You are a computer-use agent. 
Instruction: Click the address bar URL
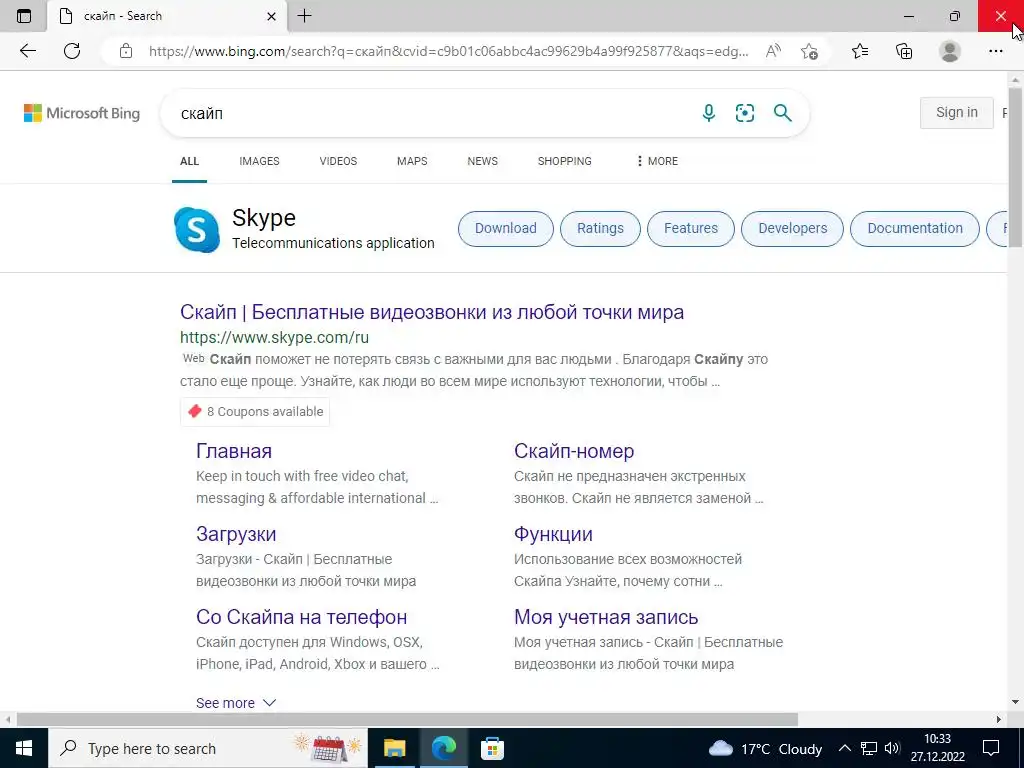[x=449, y=51]
